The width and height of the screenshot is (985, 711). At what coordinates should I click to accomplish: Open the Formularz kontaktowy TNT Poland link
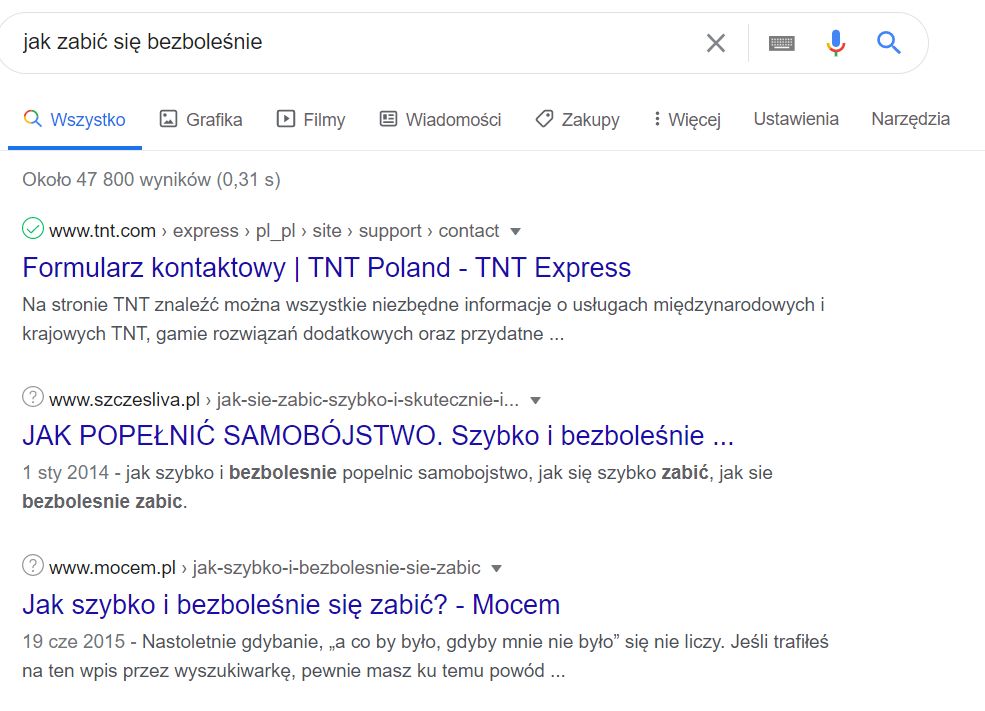[327, 268]
